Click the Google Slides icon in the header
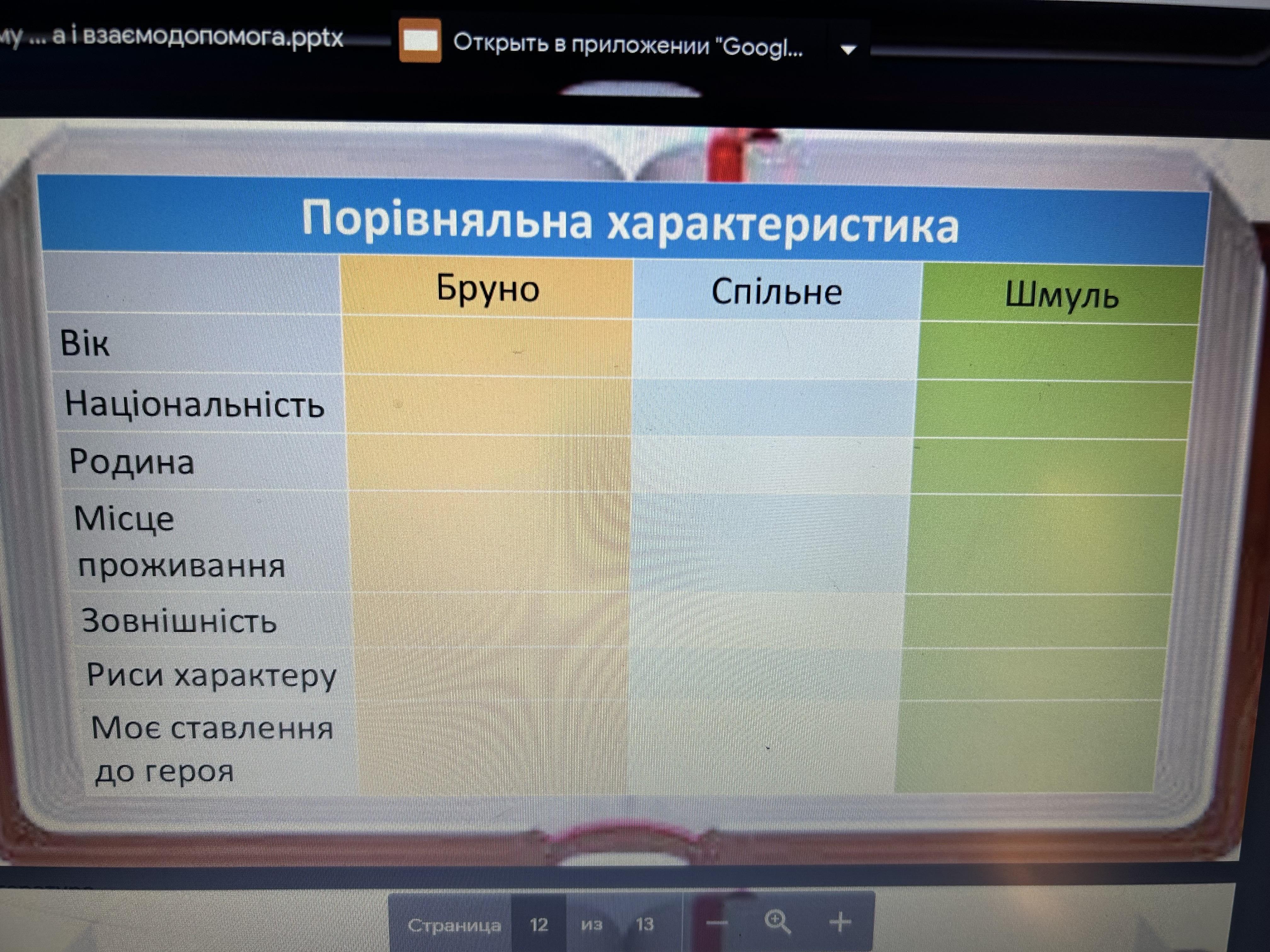1270x952 pixels. click(x=420, y=40)
